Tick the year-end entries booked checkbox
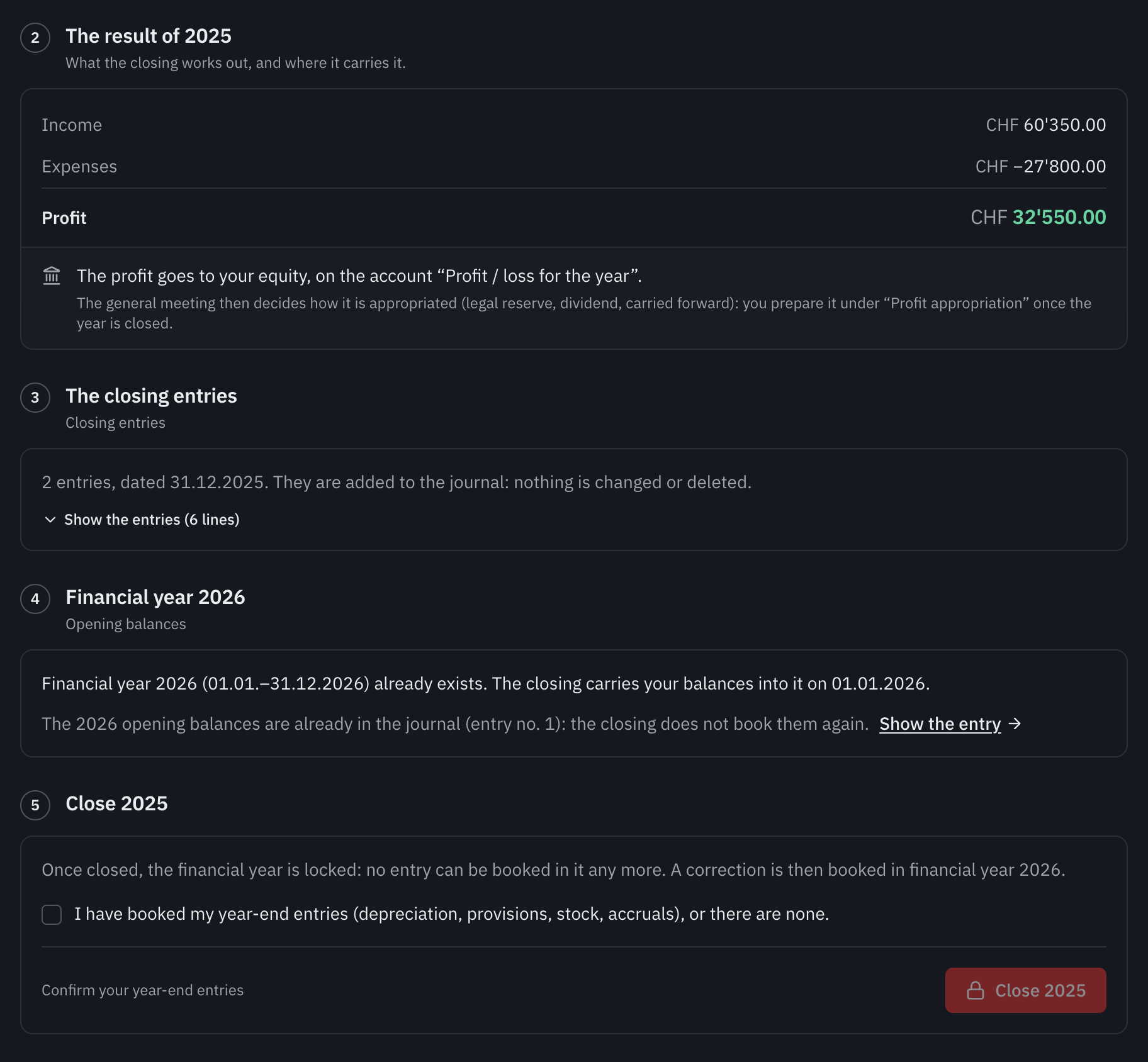 point(52,915)
